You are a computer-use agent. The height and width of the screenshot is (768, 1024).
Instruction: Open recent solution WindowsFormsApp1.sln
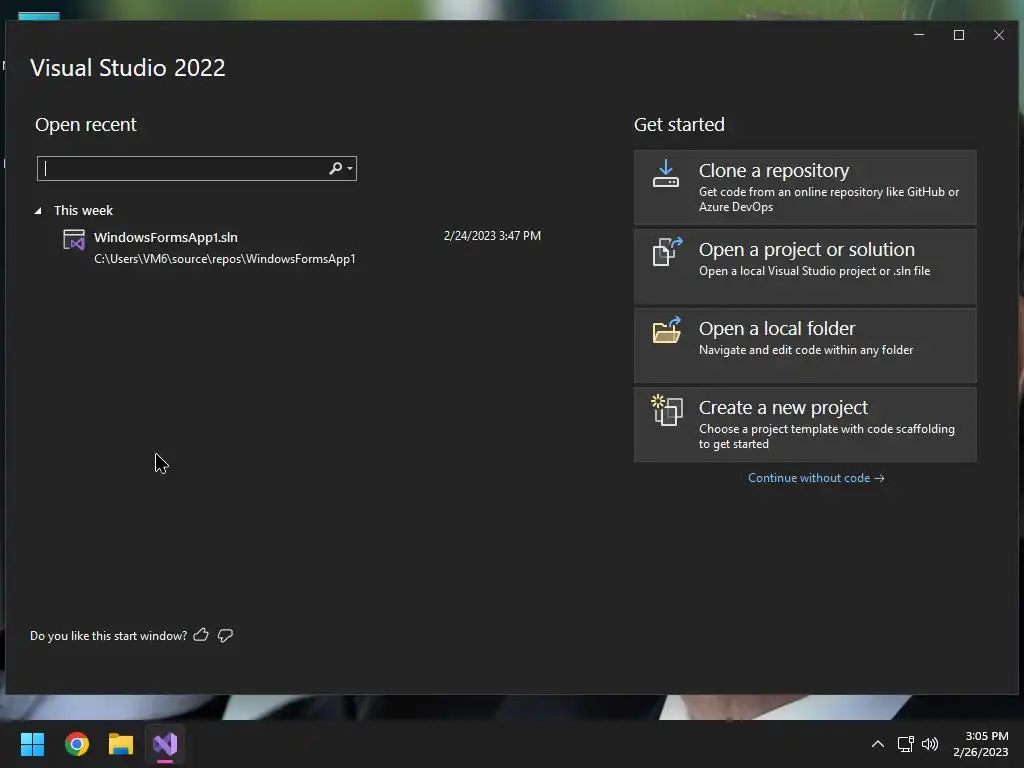pos(301,248)
